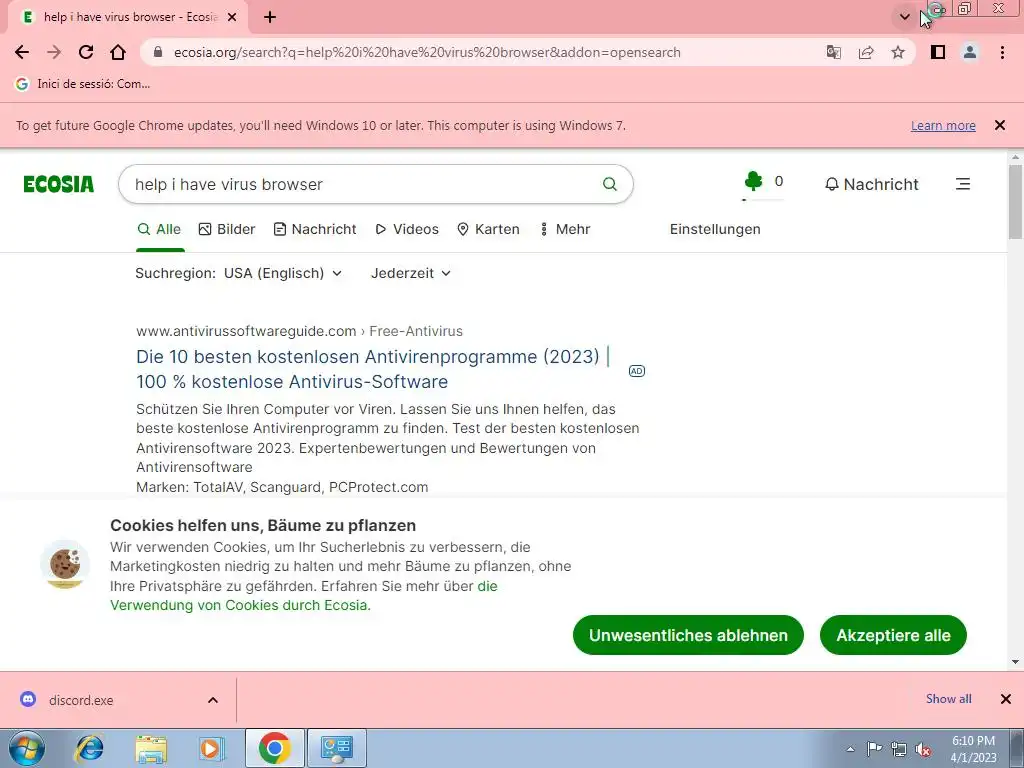1024x768 pixels.
Task: Open the Ecosia hamburger menu
Action: coord(963,184)
